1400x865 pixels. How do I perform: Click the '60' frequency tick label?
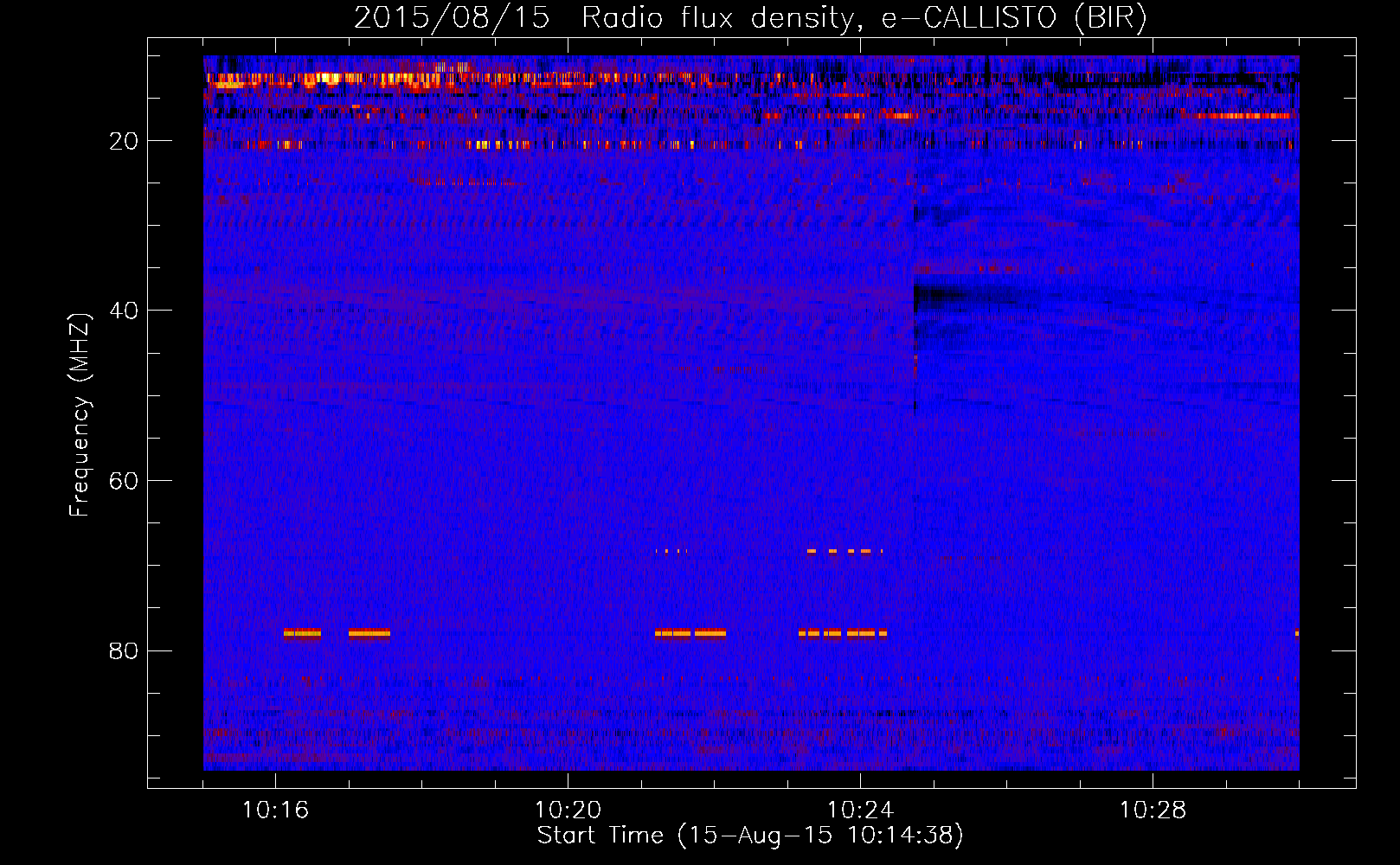pyautogui.click(x=125, y=481)
